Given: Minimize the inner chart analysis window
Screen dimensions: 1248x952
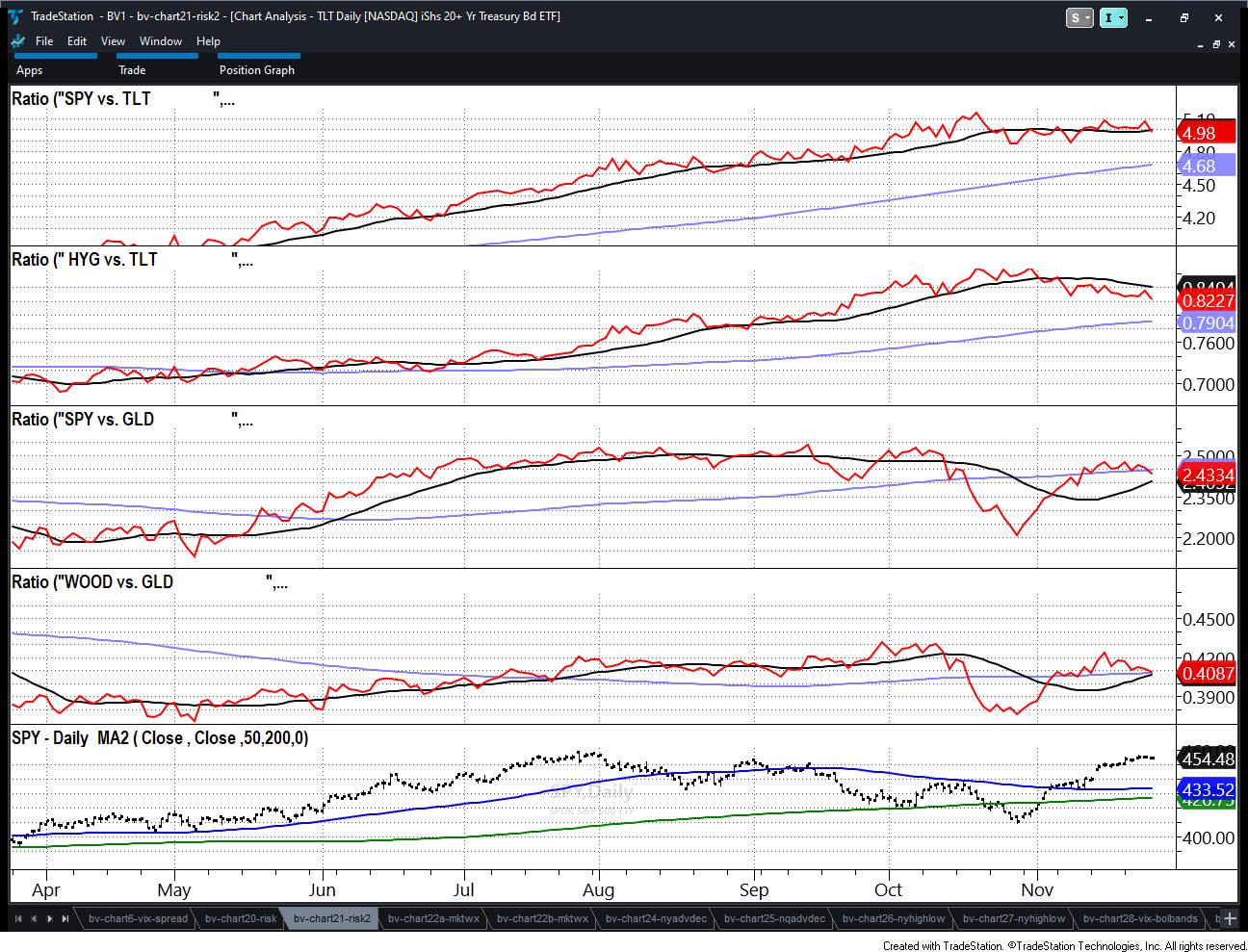Looking at the screenshot, I should 1200,44.
